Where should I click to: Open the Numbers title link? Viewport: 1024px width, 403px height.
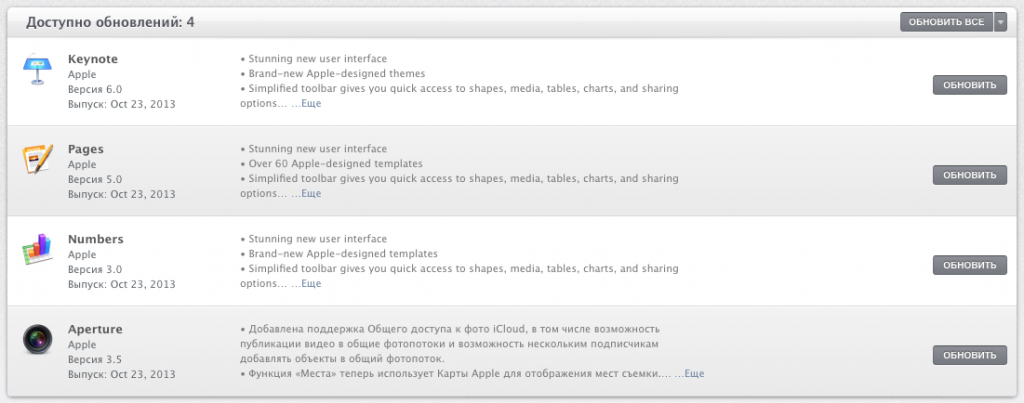pos(95,239)
